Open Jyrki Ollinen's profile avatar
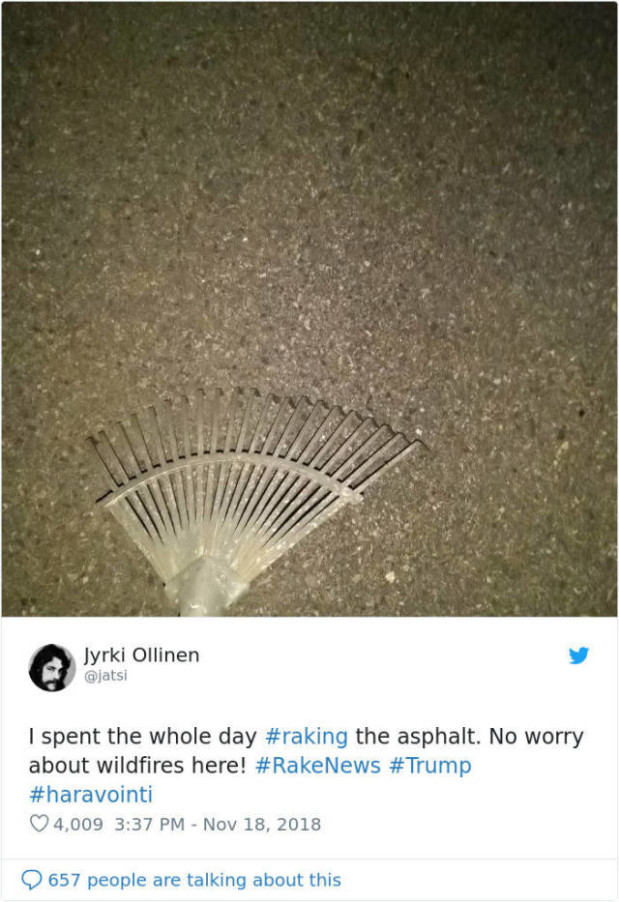Screen dimensions: 619x902 [x=52, y=667]
